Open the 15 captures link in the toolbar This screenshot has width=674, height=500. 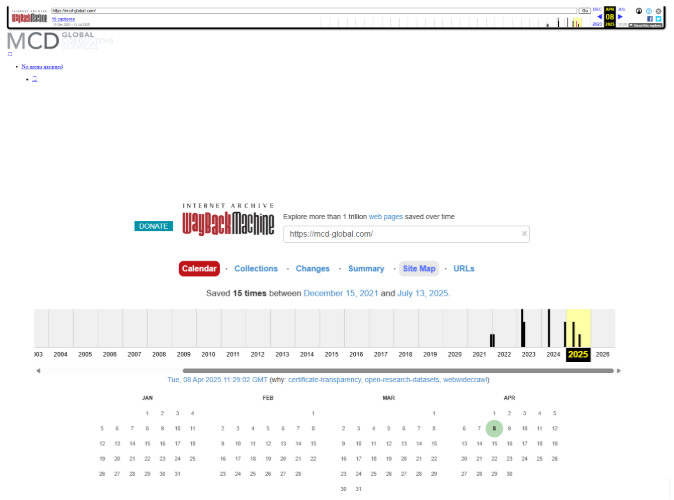coord(63,19)
